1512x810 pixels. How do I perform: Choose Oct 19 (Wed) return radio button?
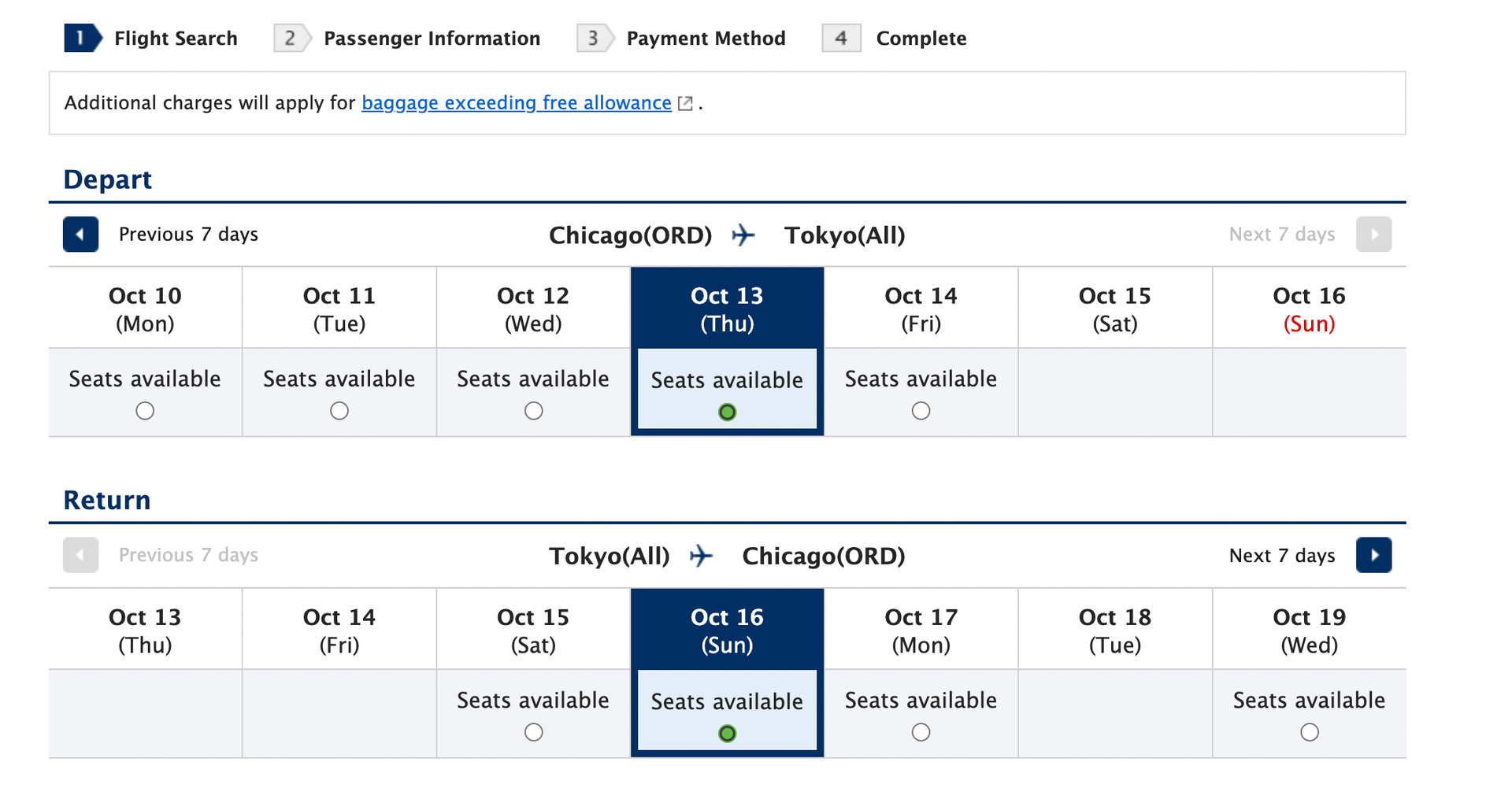pos(1310,733)
